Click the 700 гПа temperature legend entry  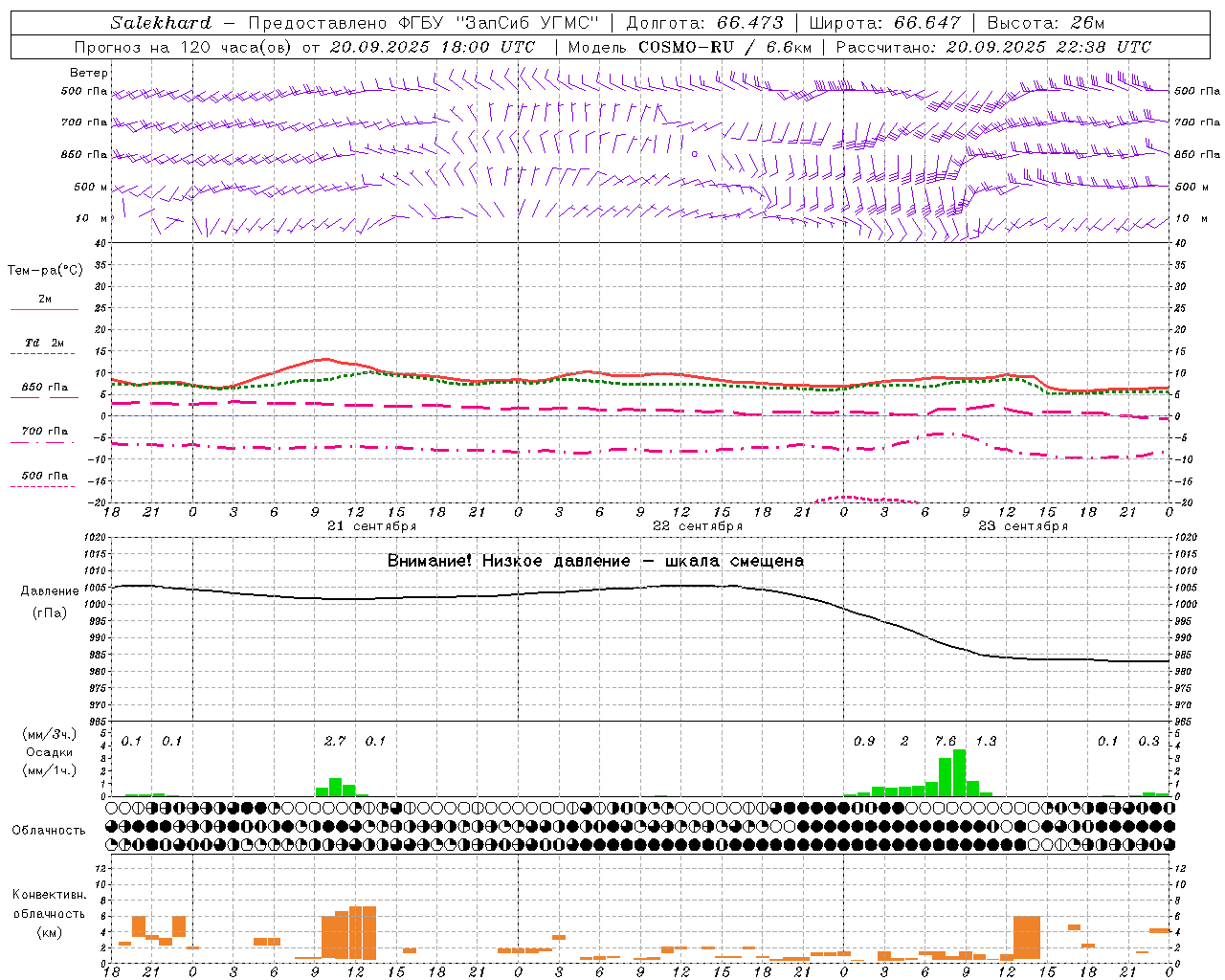(45, 432)
